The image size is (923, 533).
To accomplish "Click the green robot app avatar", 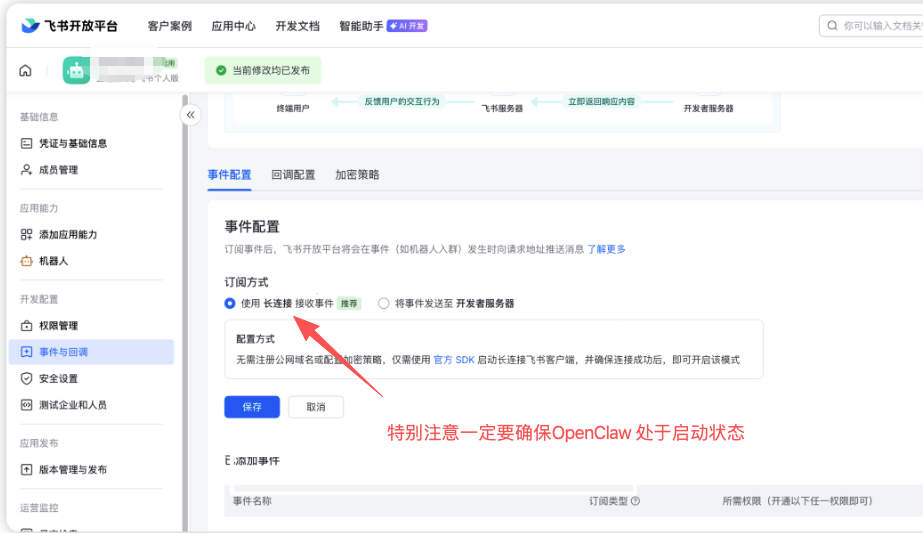I will [77, 71].
